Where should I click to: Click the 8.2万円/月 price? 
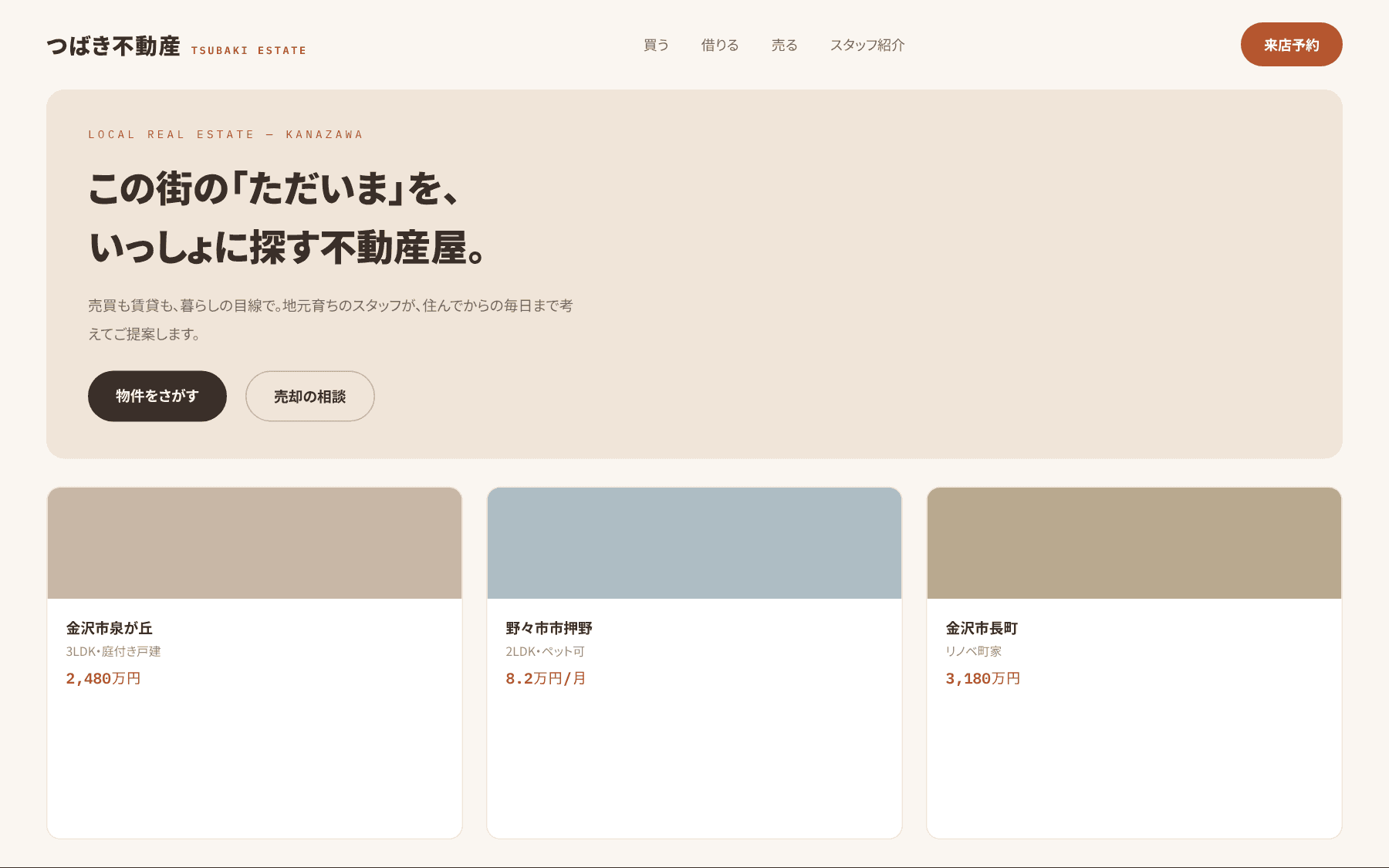pyautogui.click(x=546, y=678)
